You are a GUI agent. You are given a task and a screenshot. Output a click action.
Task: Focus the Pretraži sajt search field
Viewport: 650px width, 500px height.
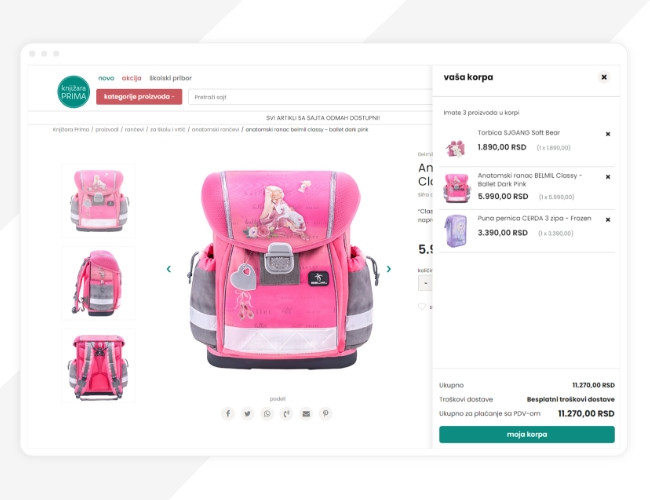click(310, 97)
